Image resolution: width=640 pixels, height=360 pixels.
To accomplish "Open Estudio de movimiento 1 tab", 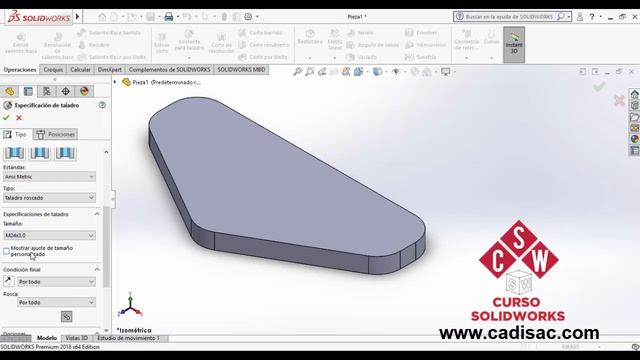I will click(128, 338).
